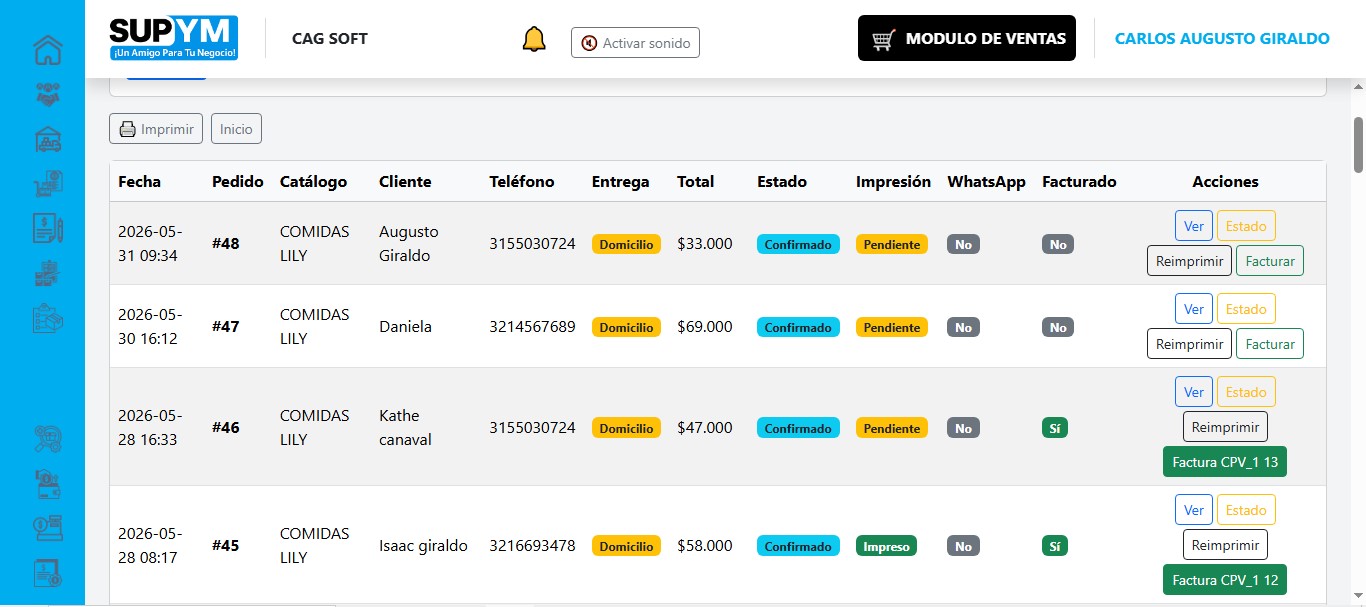Image resolution: width=1366 pixels, height=607 pixels.
Task: Open the invoice with pen sidebar icon
Action: tap(48, 228)
